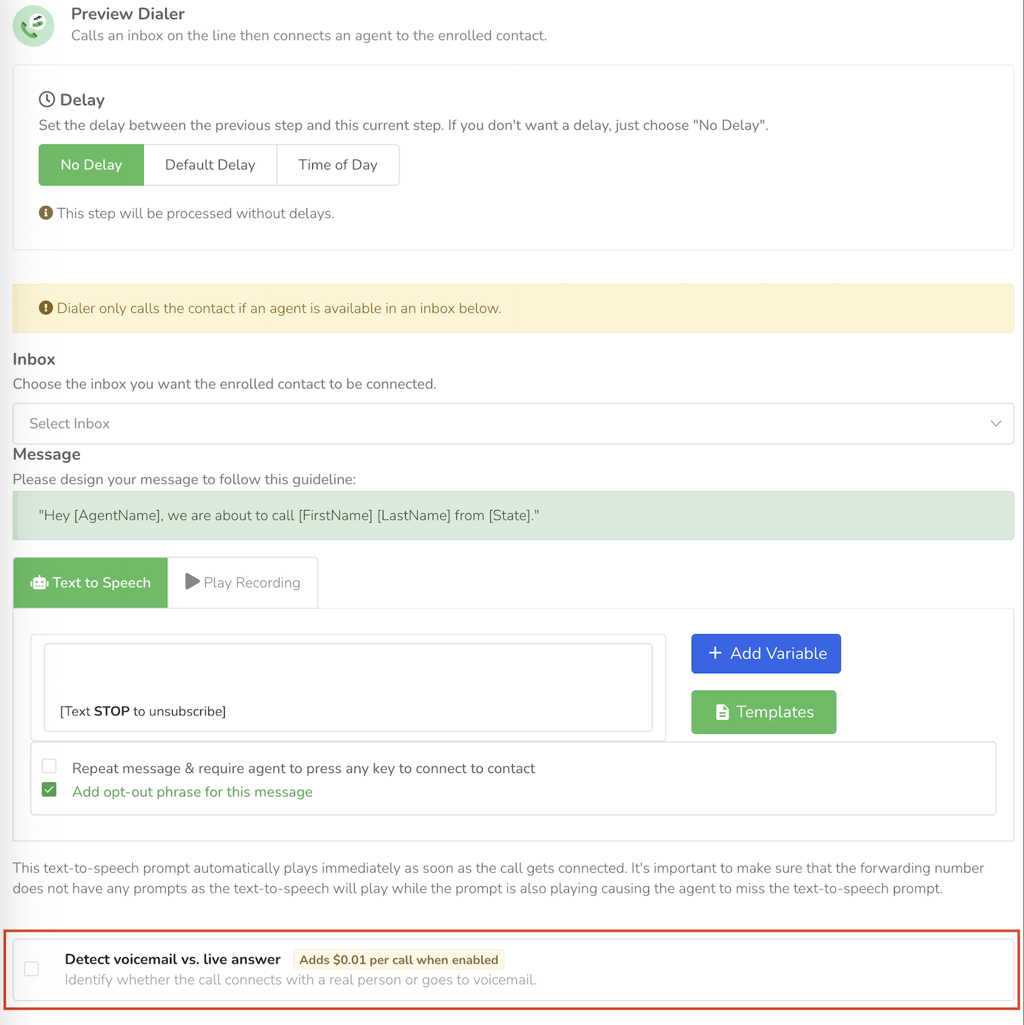
Task: Enable Repeat message require key press checkbox
Action: (49, 765)
